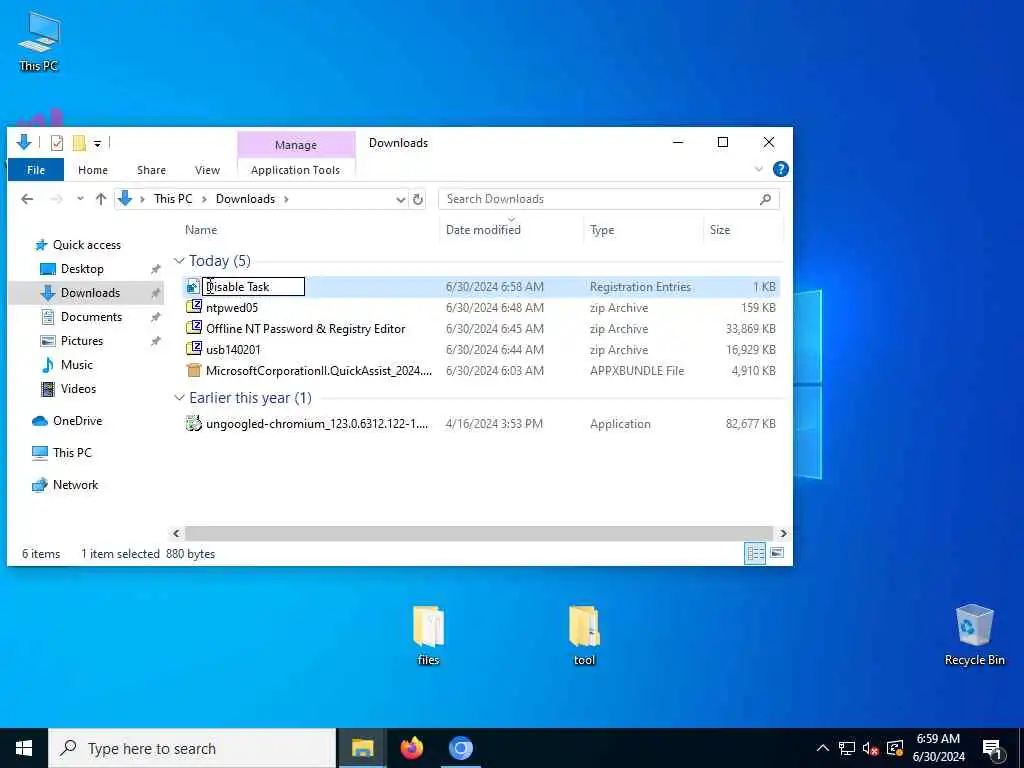The image size is (1024, 768).
Task: Click the QuickAssist appxbundle package icon
Action: click(x=193, y=370)
